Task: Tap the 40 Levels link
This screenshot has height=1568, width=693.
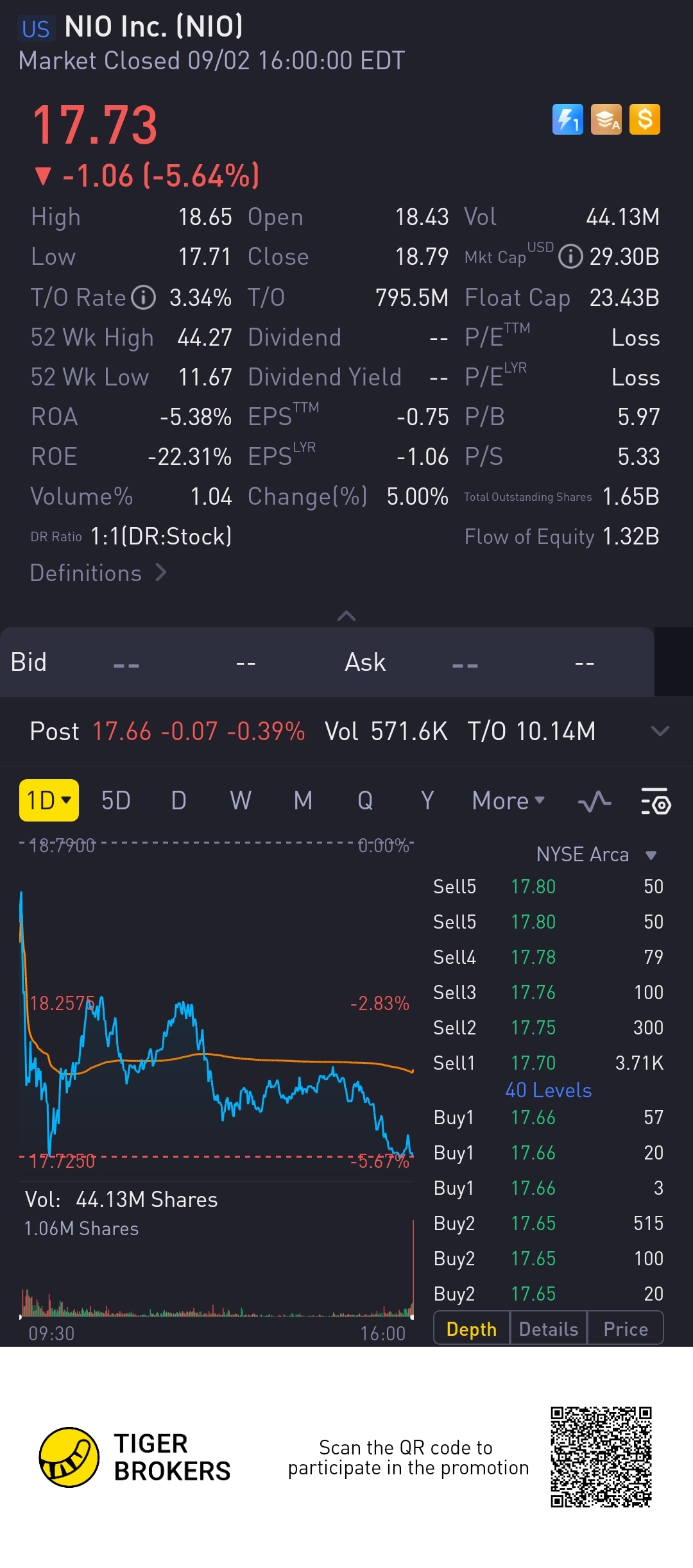Action: pyautogui.click(x=549, y=1090)
